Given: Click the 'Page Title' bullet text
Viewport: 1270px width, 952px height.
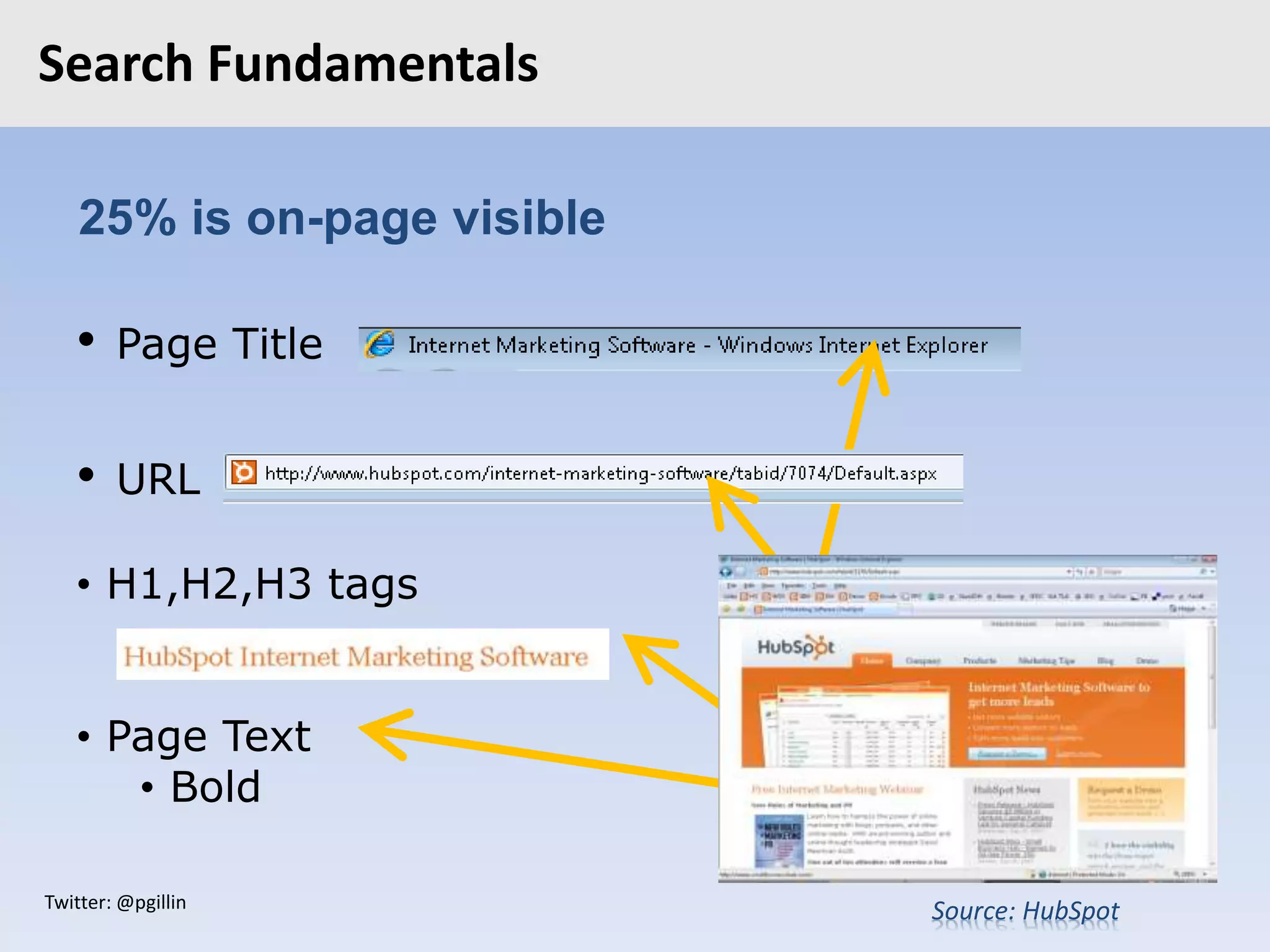Looking at the screenshot, I should pyautogui.click(x=220, y=343).
